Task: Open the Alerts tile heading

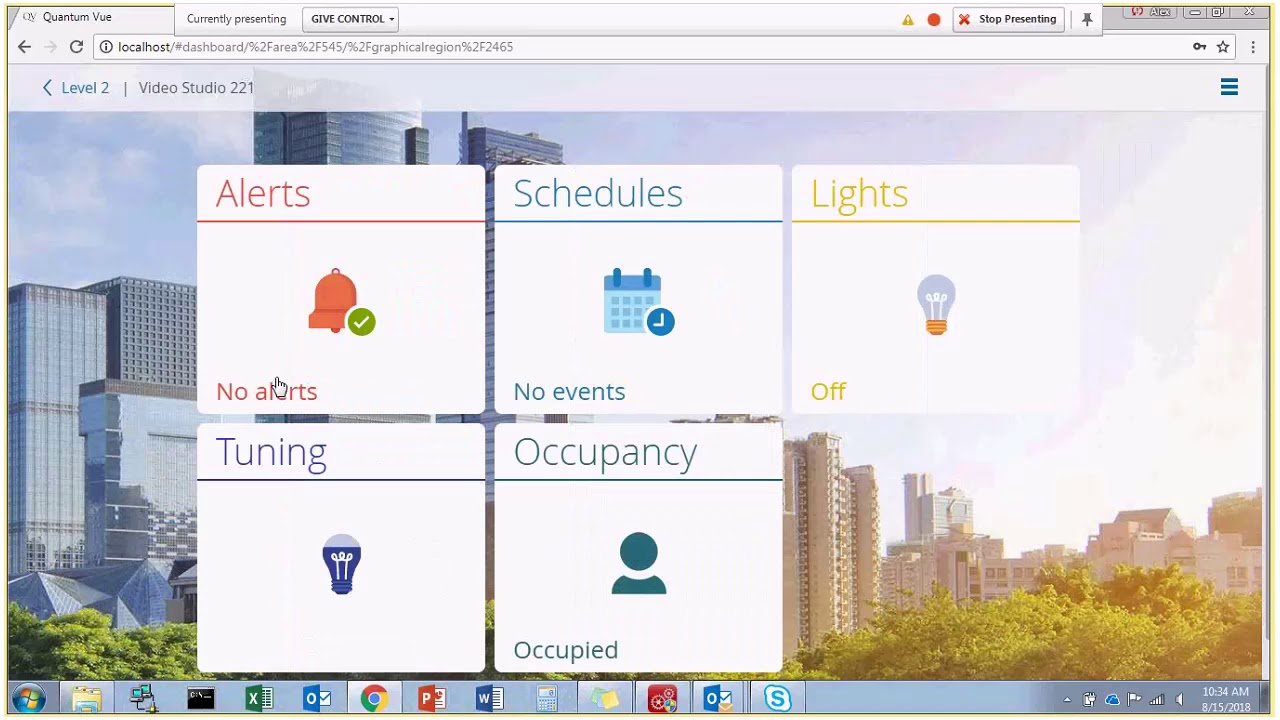Action: pyautogui.click(x=263, y=193)
